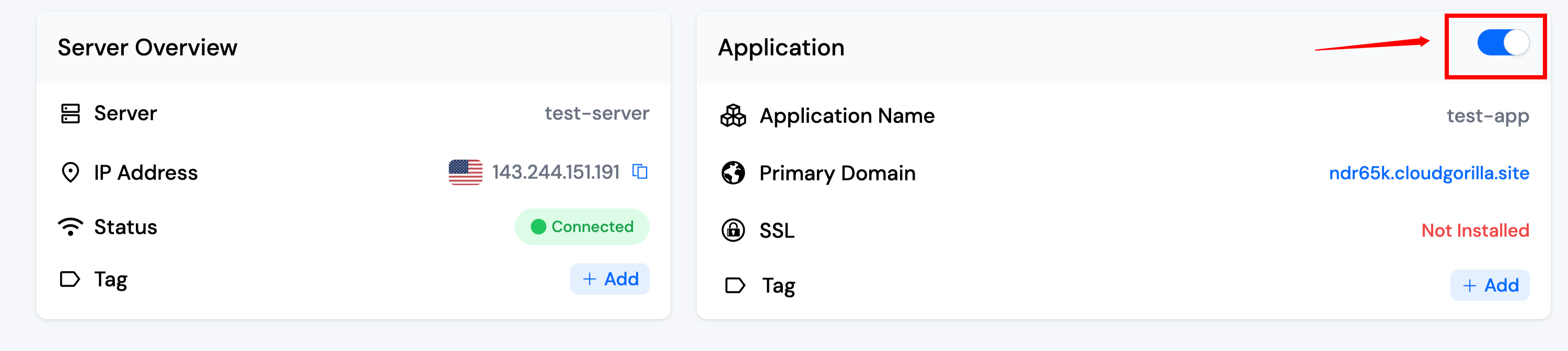Click the IP address 143.244.151.191
Screen dimensions: 1568x351
click(555, 172)
